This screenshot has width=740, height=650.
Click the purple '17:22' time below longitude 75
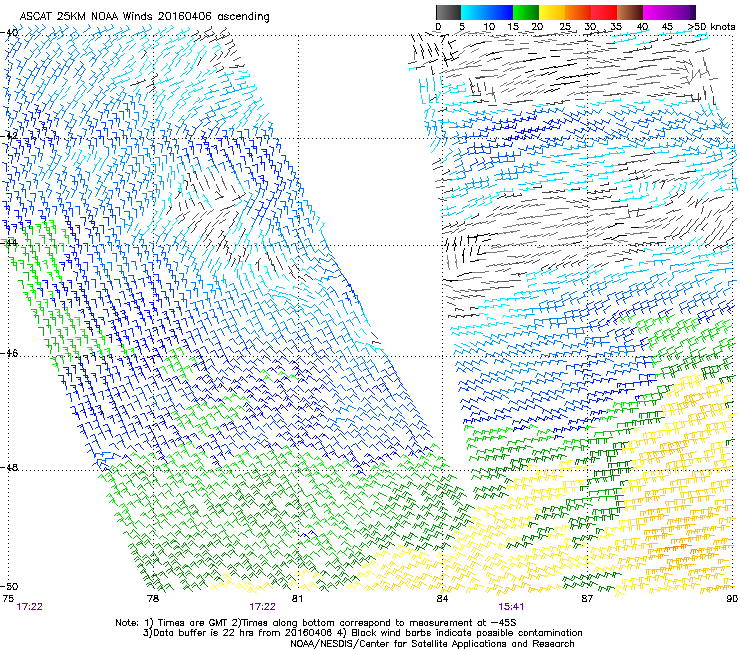click(x=29, y=607)
